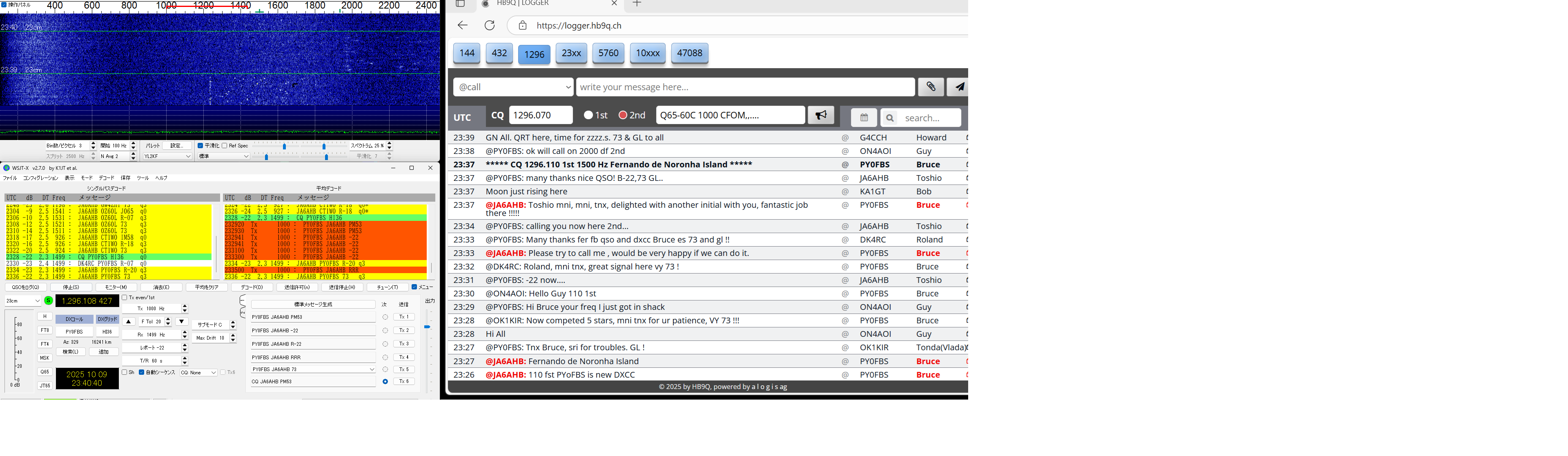Viewport: 1568px width, 456px height.
Task: Click the megaphone announce CQ icon
Action: [820, 115]
